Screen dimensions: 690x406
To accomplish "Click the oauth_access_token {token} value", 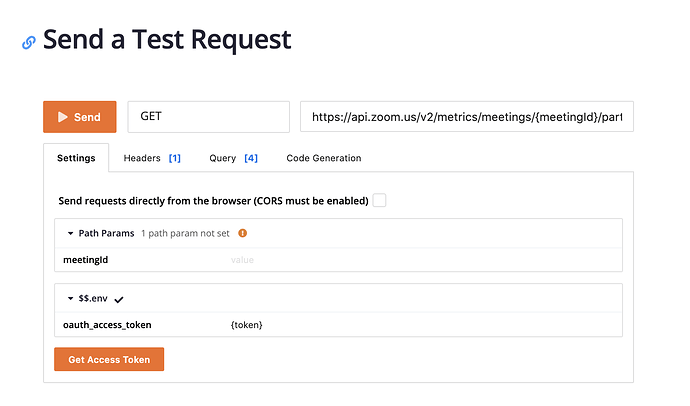I will 246,325.
